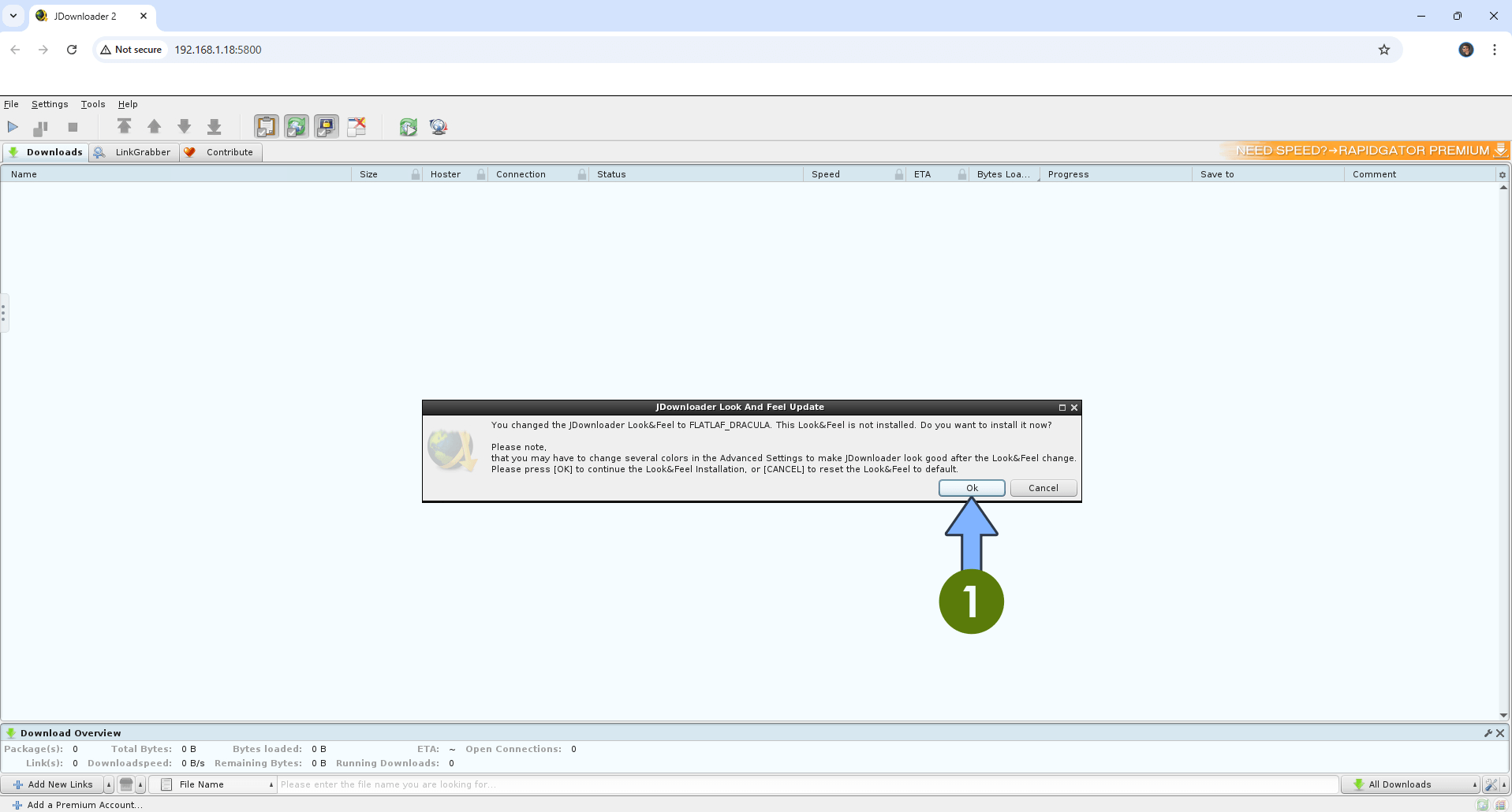
Task: Open Download Overview wrench settings
Action: point(1488,733)
